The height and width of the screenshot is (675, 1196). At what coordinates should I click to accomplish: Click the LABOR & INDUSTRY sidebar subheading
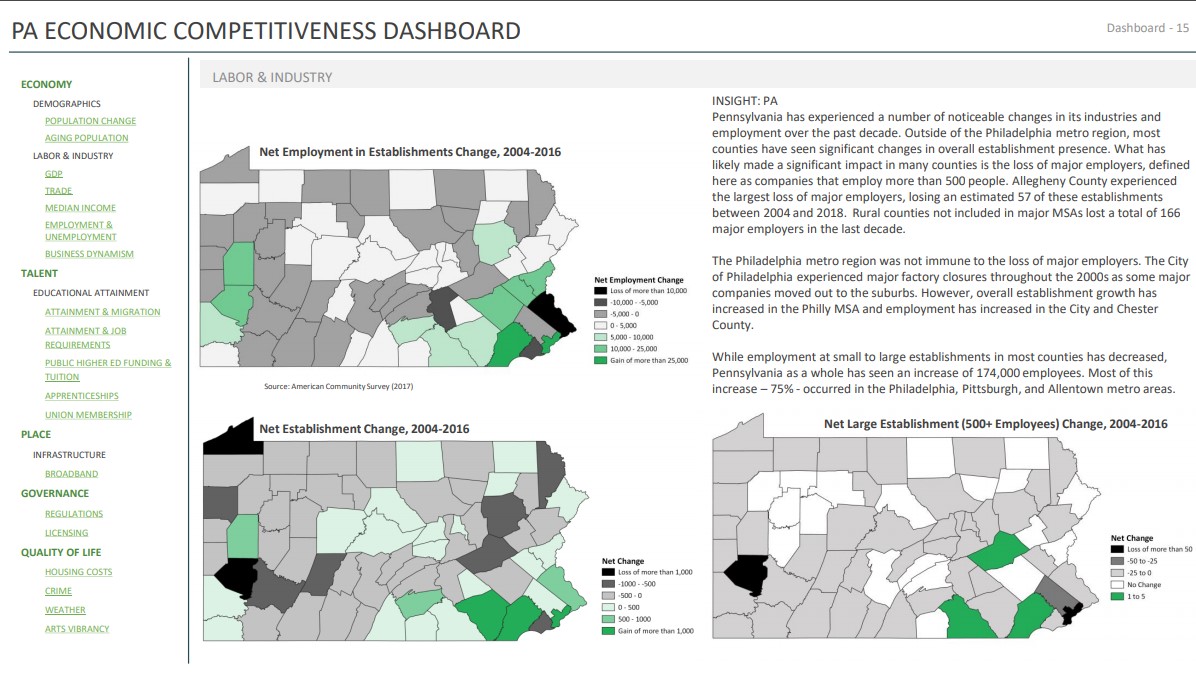coord(72,156)
